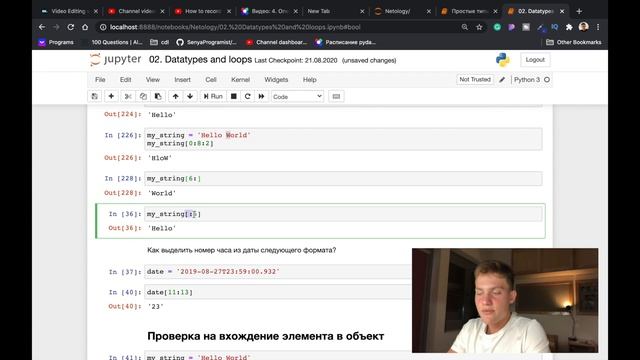Switch to the New Tab tab
The width and height of the screenshot is (640, 360).
(x=335, y=11)
